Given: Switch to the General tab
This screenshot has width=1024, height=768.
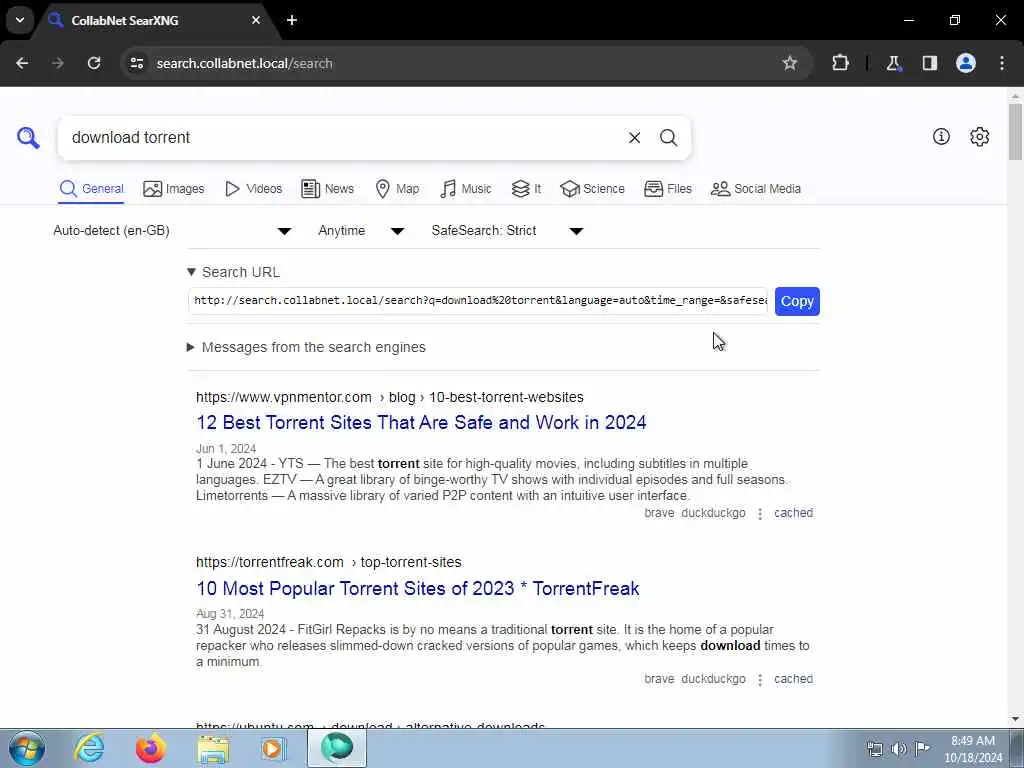Looking at the screenshot, I should tap(91, 189).
